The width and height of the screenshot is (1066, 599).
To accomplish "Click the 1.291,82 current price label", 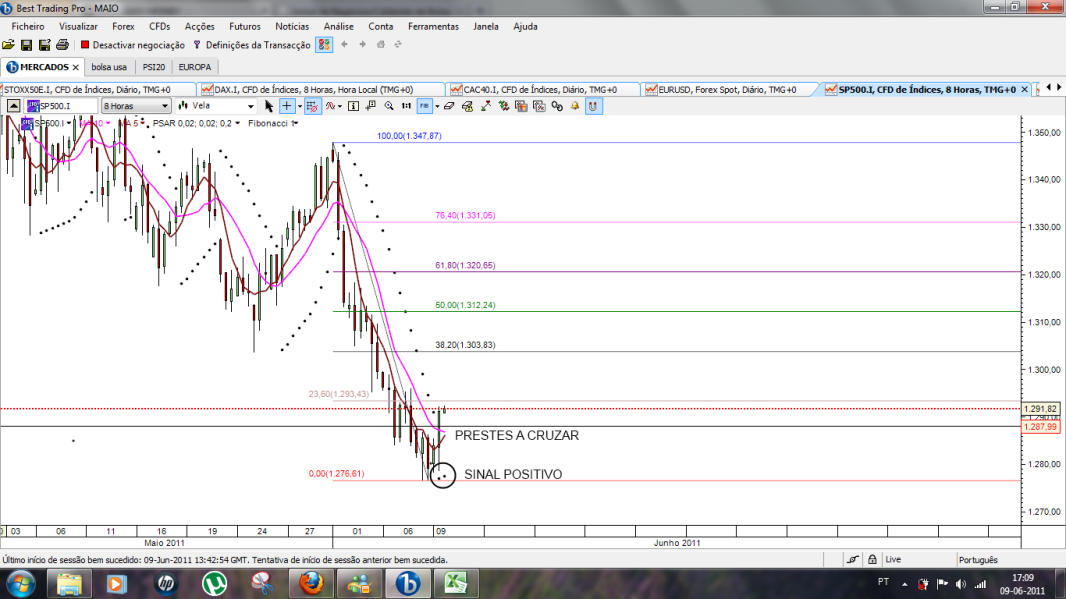I will tap(1041, 409).
